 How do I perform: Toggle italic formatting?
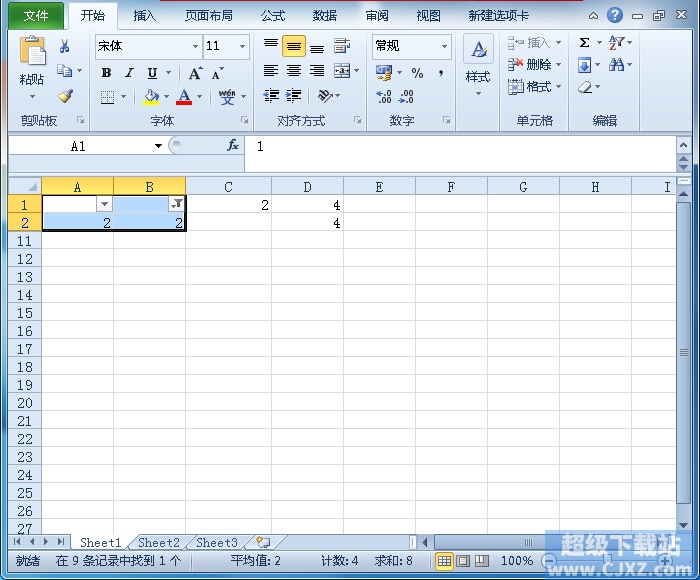(129, 73)
